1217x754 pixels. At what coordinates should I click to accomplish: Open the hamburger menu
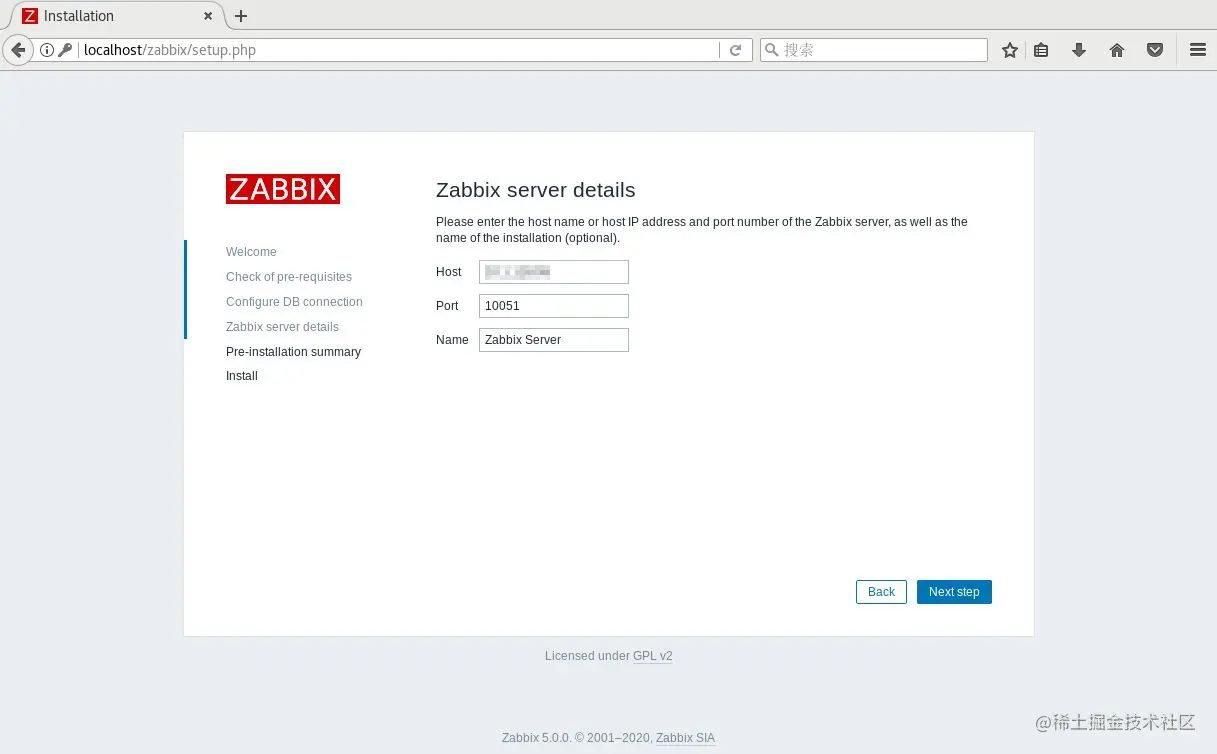(1197, 50)
